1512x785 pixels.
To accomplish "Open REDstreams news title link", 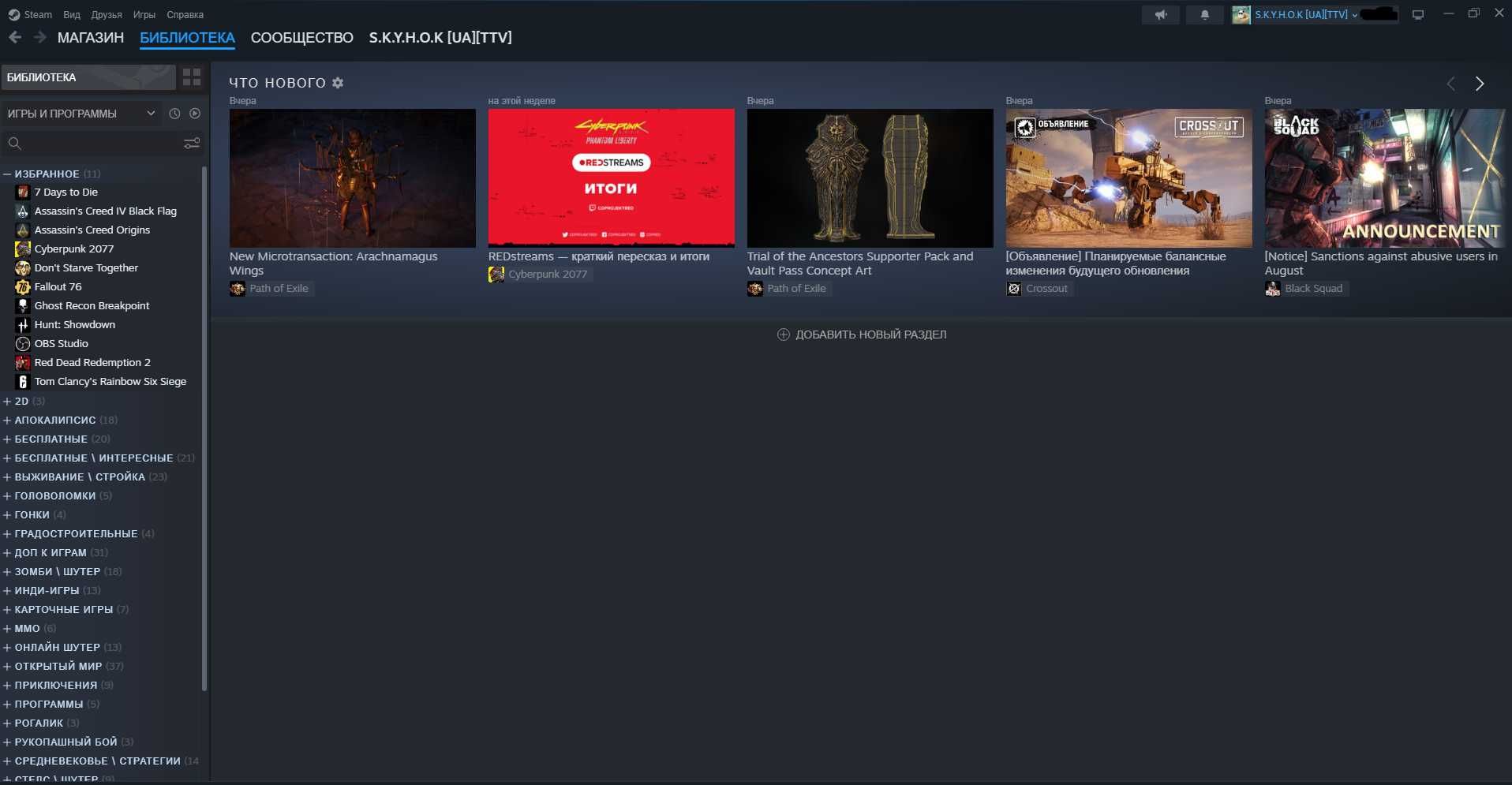I will tap(599, 256).
